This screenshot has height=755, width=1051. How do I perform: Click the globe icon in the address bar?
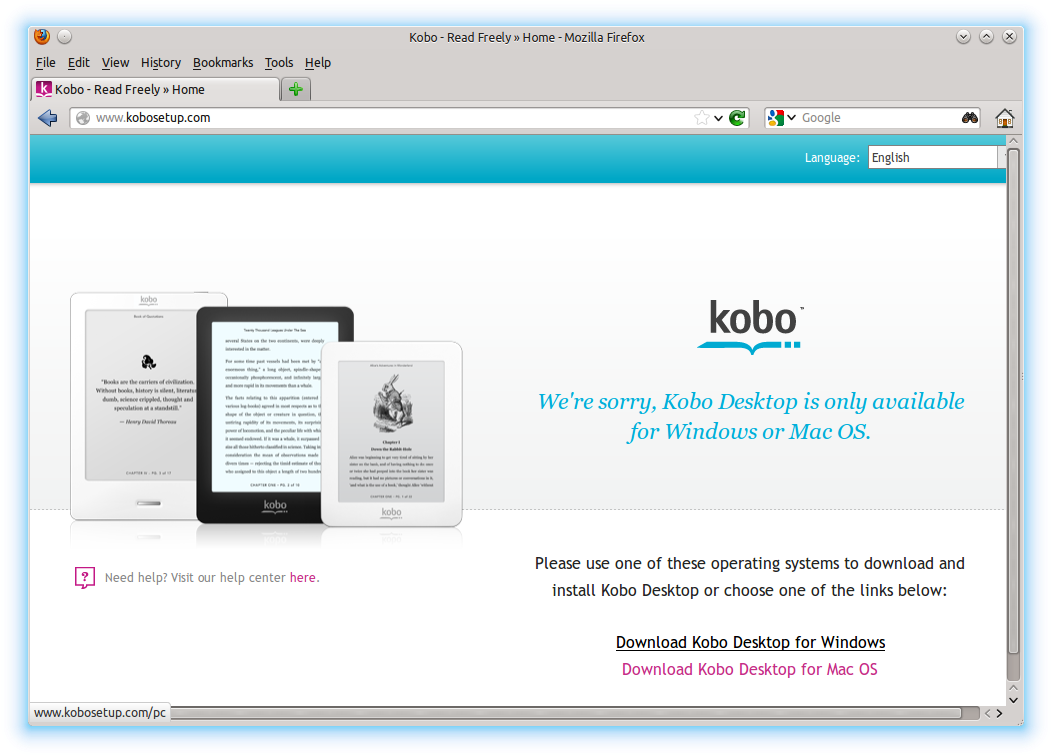[82, 117]
